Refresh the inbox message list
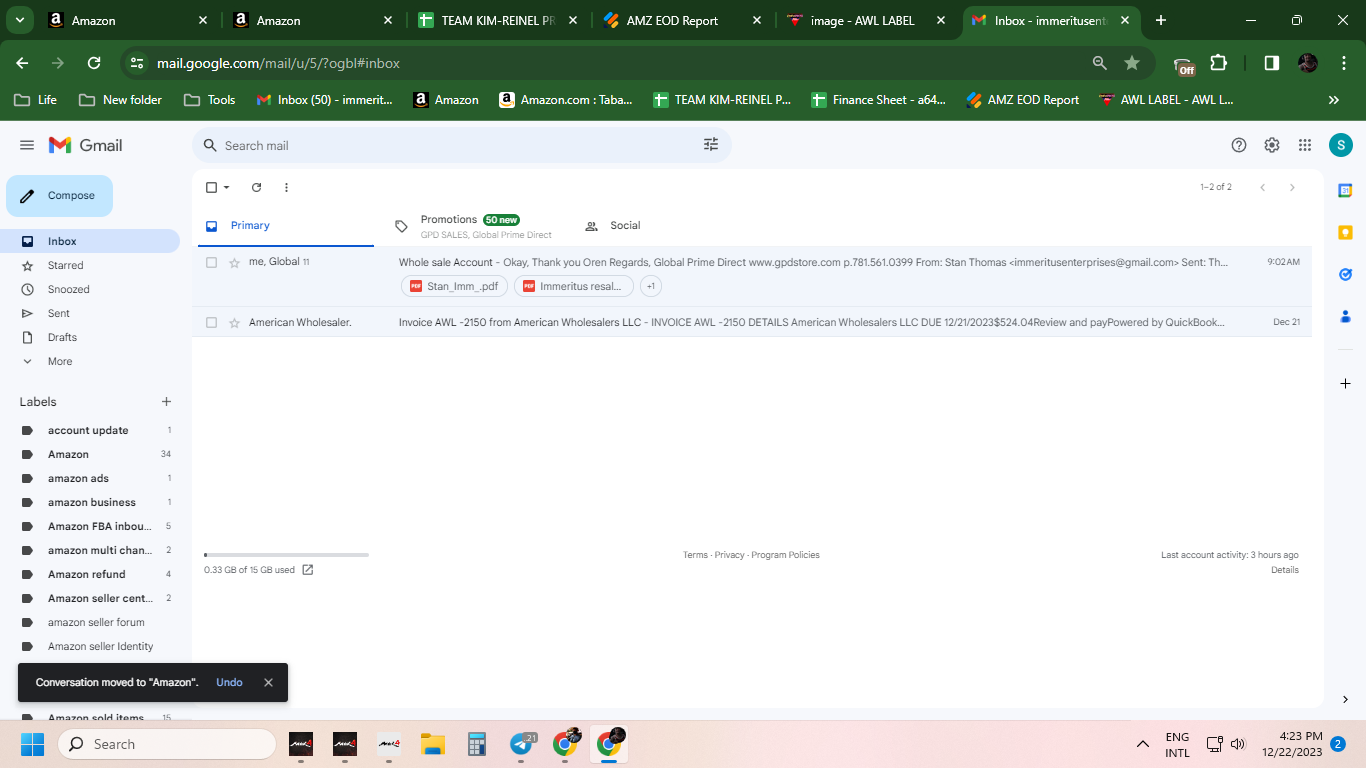Image resolution: width=1366 pixels, height=768 pixels. pos(256,187)
